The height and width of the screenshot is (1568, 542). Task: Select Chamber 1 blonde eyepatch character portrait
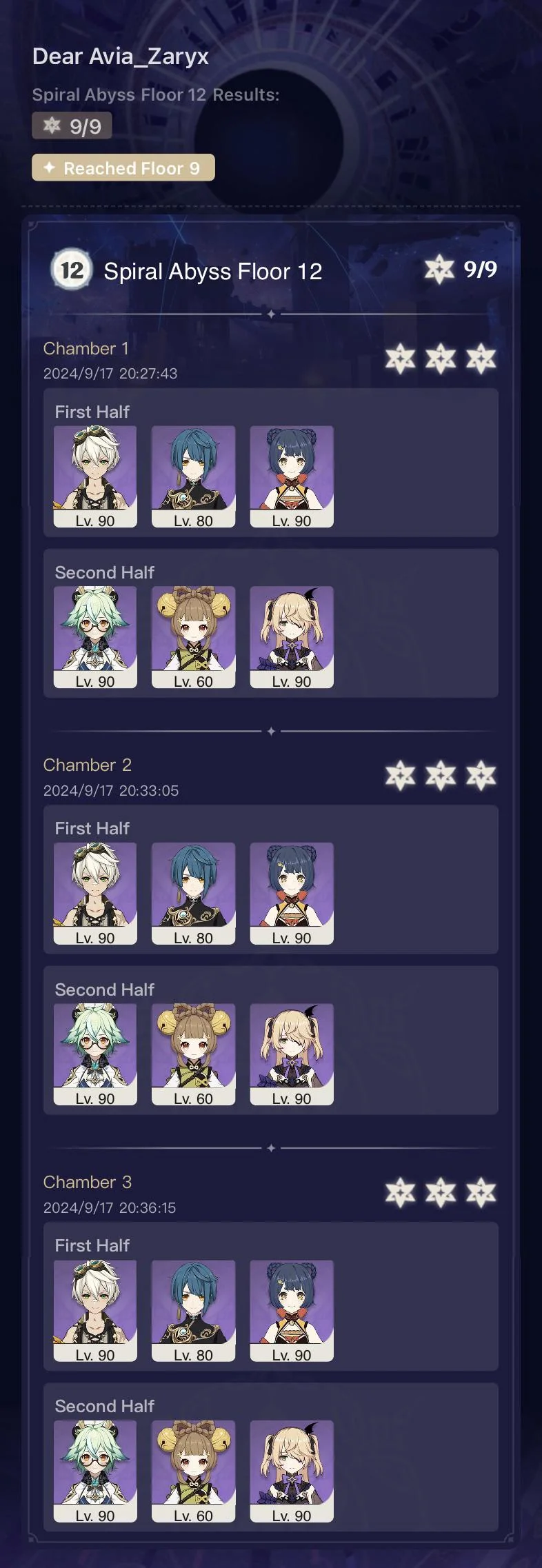click(x=292, y=637)
